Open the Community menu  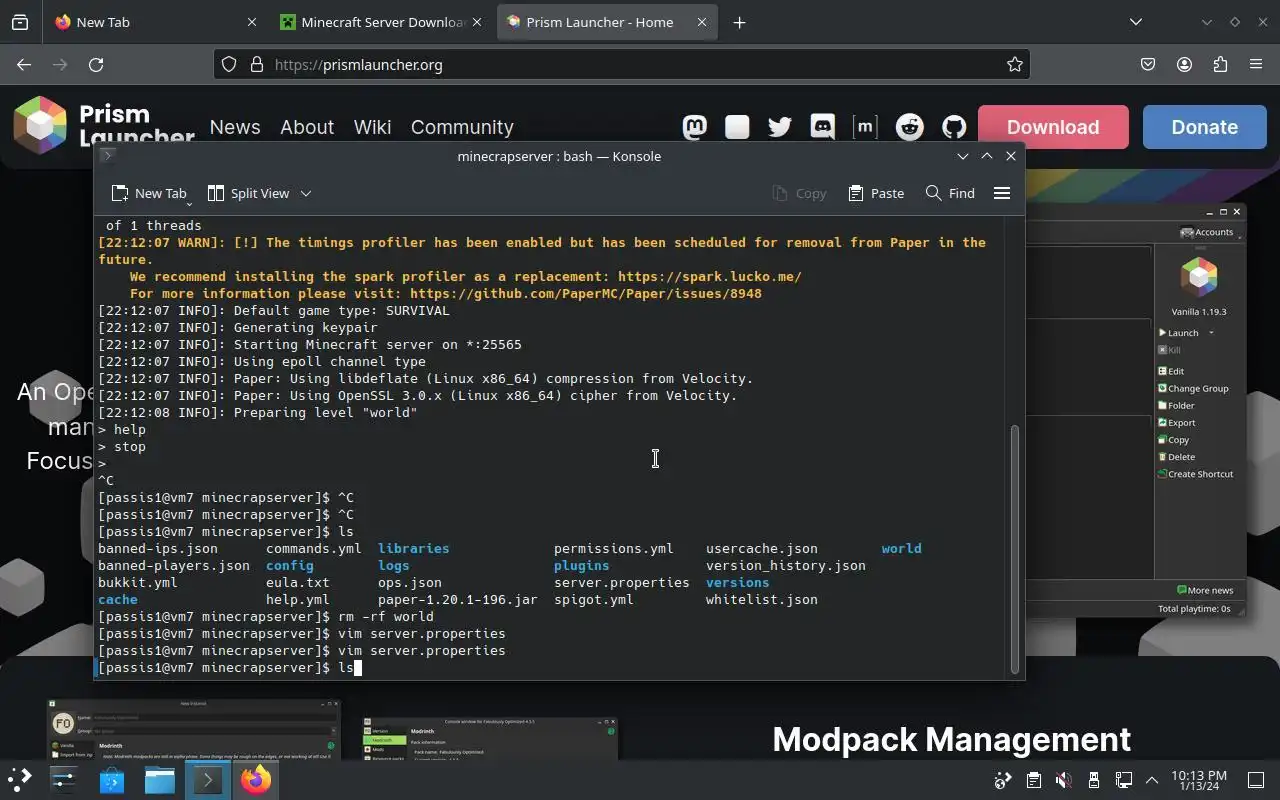click(x=462, y=127)
